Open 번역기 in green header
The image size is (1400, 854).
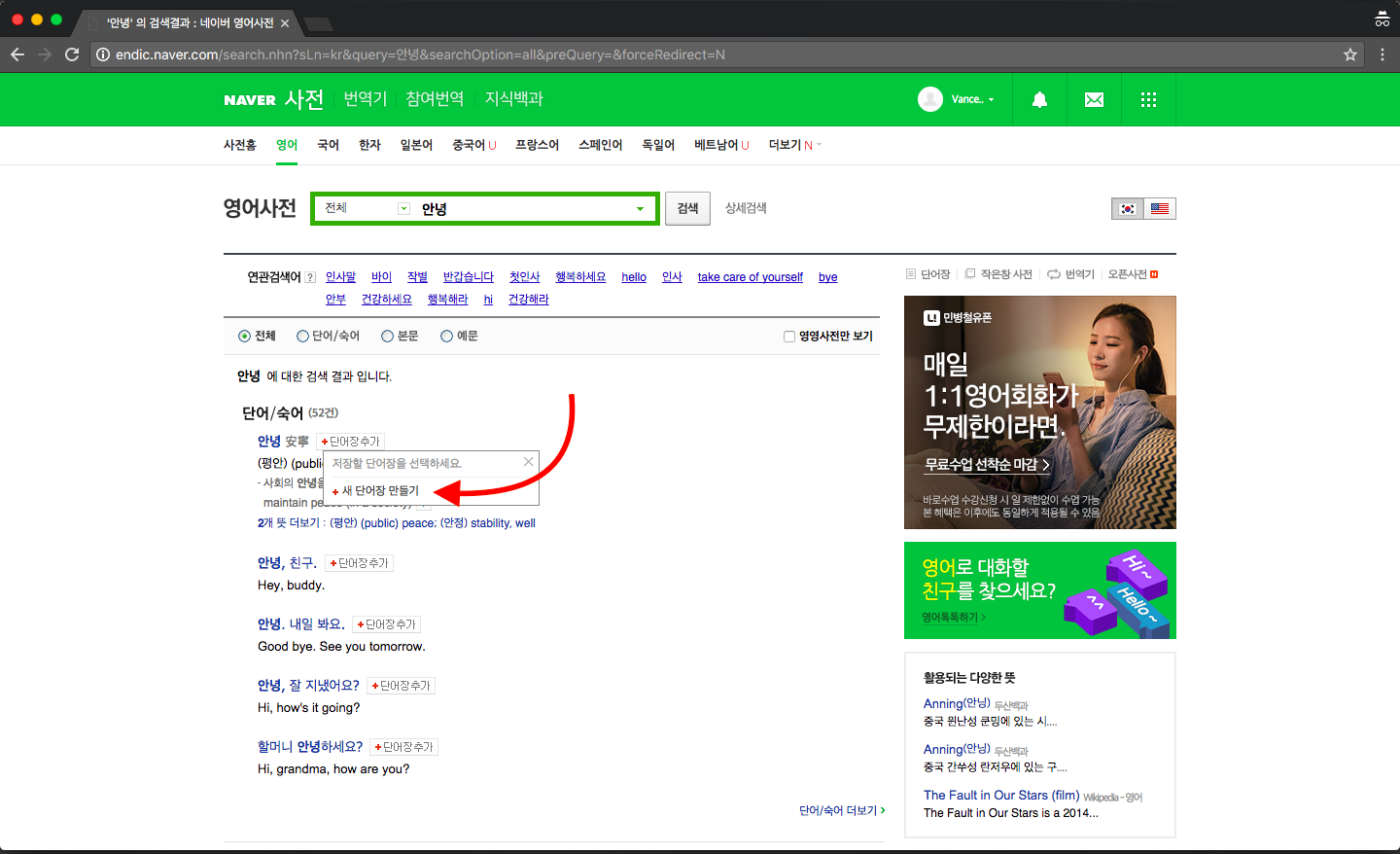pyautogui.click(x=366, y=99)
